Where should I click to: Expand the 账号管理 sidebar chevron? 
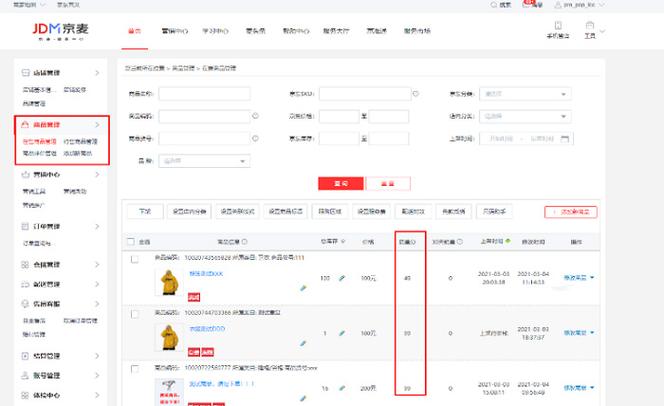97,375
